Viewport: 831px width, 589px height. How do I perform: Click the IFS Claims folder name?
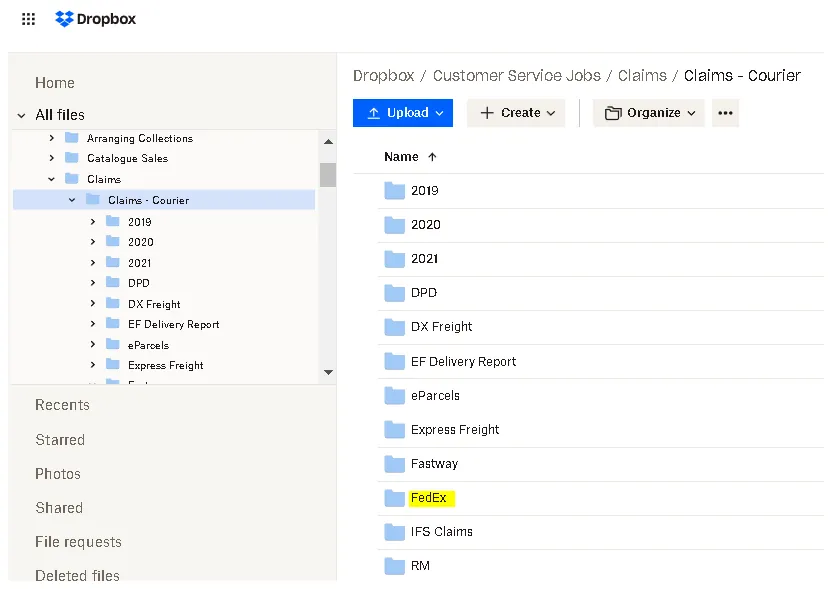(x=441, y=532)
